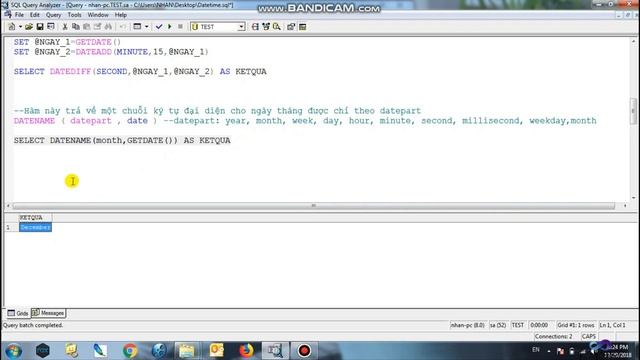Open Firefox from the taskbar

246,351
